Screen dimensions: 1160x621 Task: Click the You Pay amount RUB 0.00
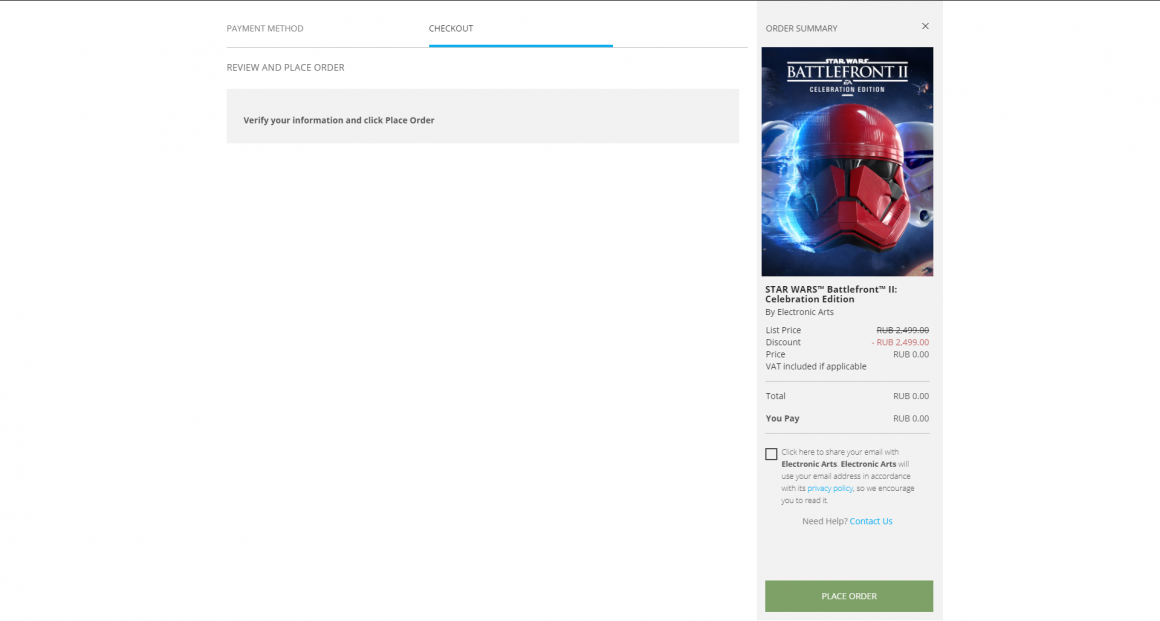(x=910, y=419)
